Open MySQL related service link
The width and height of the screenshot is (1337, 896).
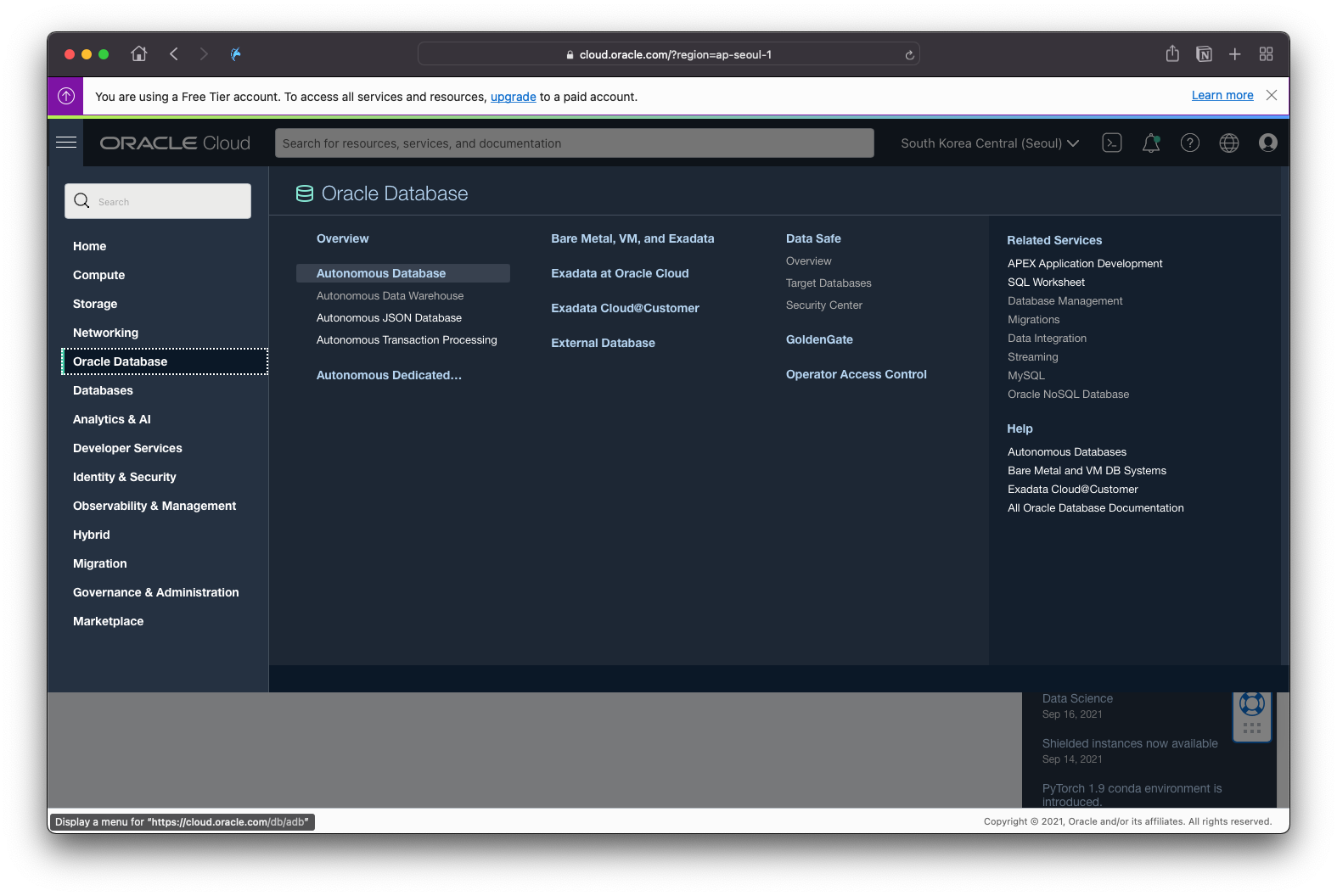[1026, 376]
